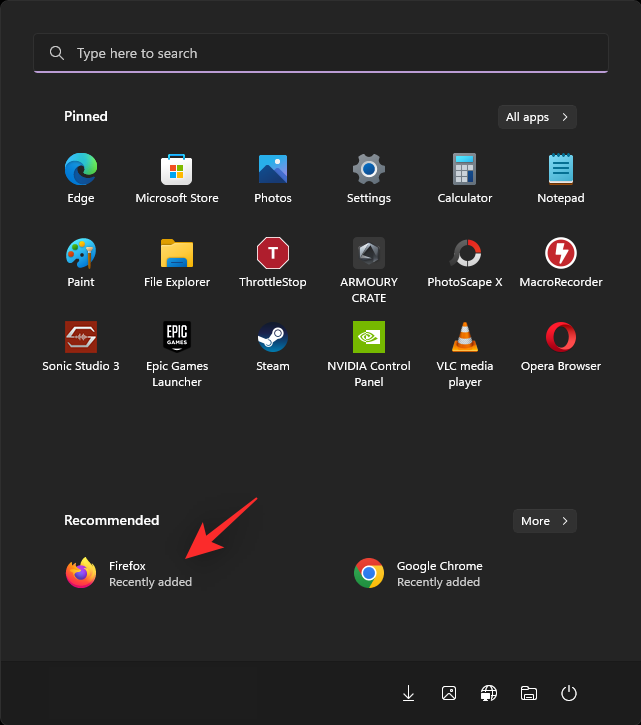Open Epic Games Launcher

177,354
